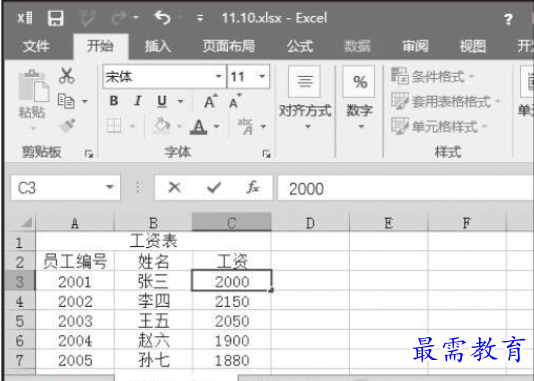Click the Redo arrow in quick access toolbar
This screenshot has width=534, height=381.
tap(120, 18)
